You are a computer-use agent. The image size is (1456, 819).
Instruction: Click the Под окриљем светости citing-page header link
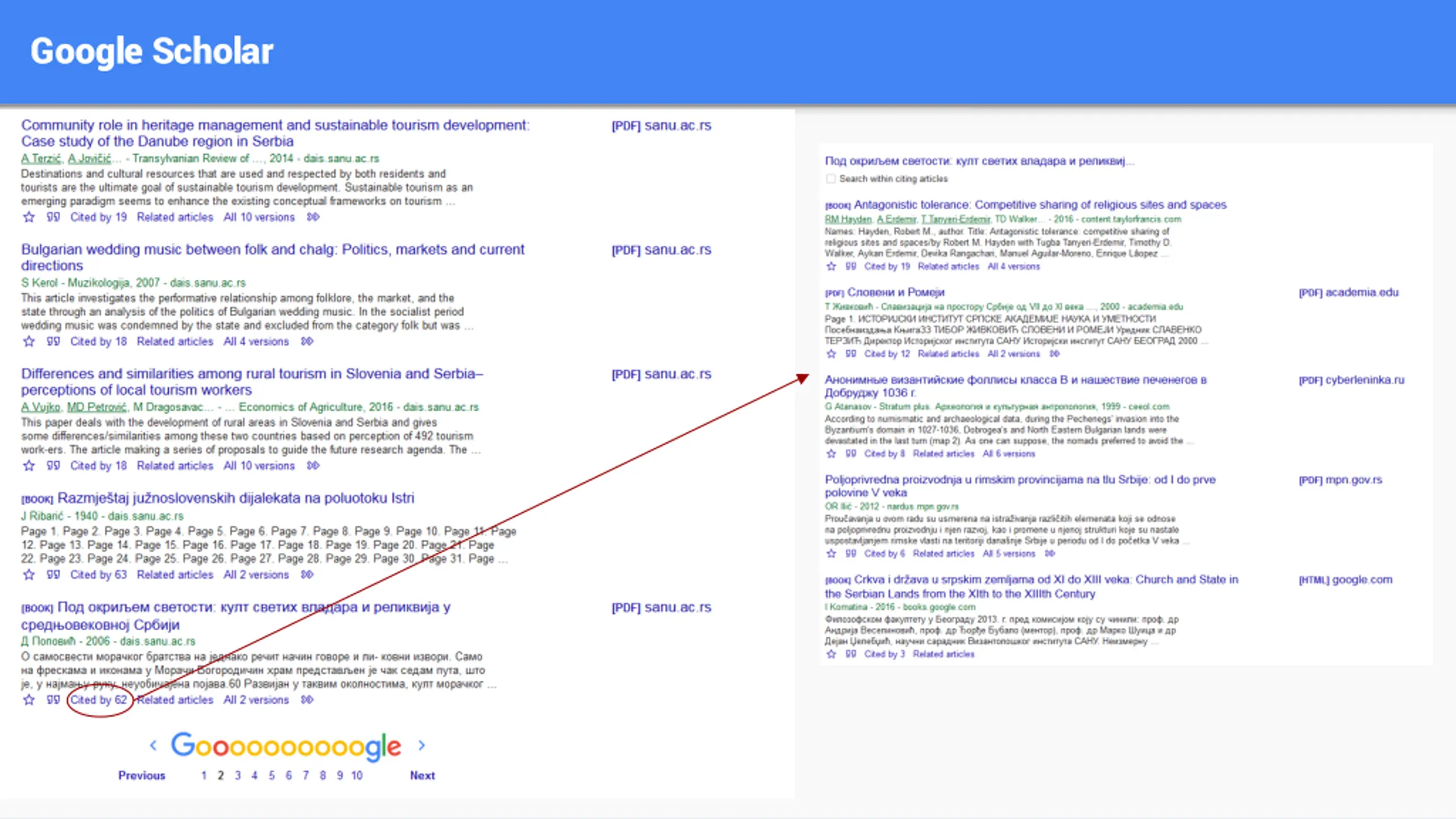click(x=979, y=162)
